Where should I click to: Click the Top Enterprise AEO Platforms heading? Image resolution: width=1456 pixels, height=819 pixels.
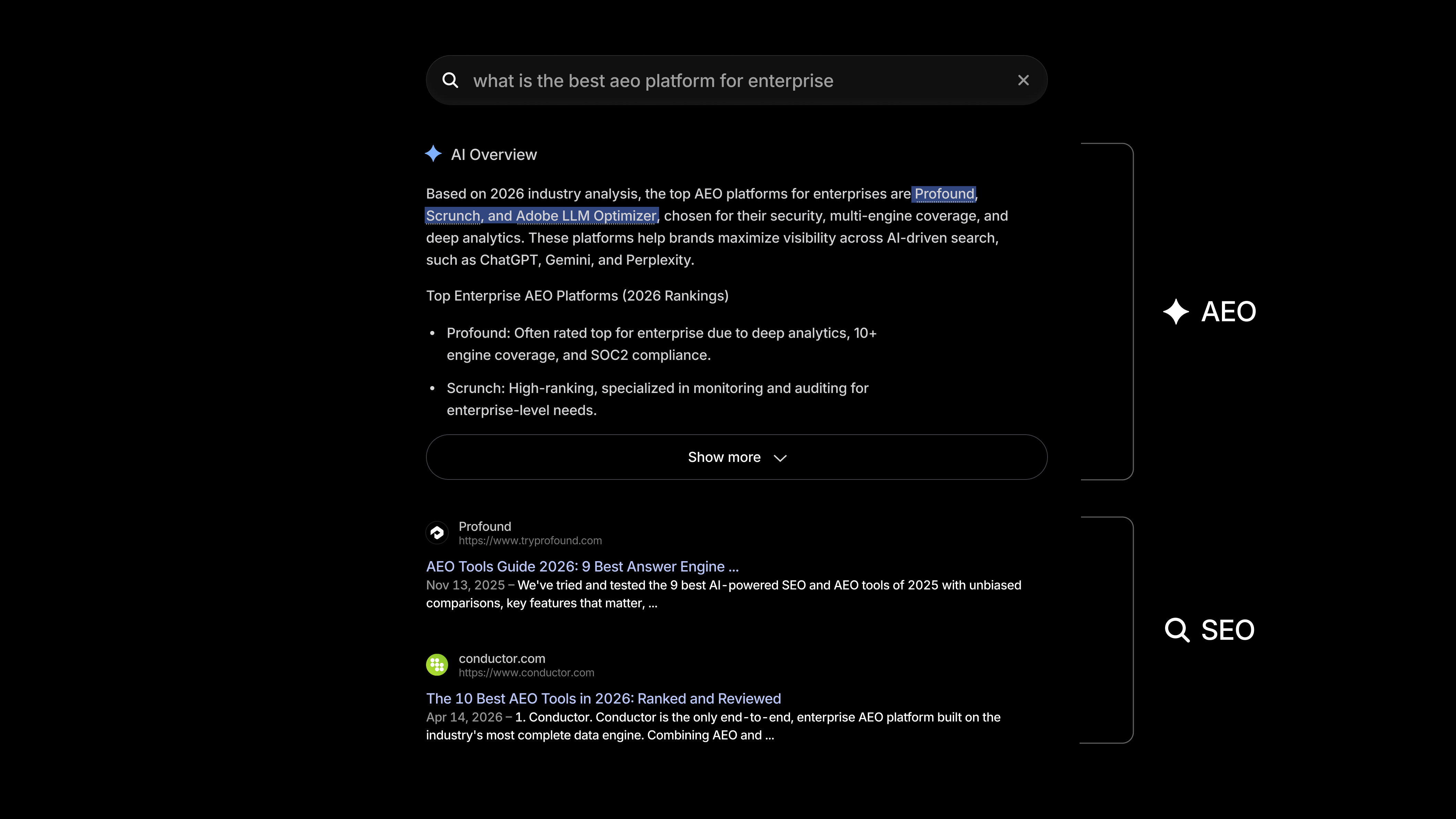click(x=577, y=296)
